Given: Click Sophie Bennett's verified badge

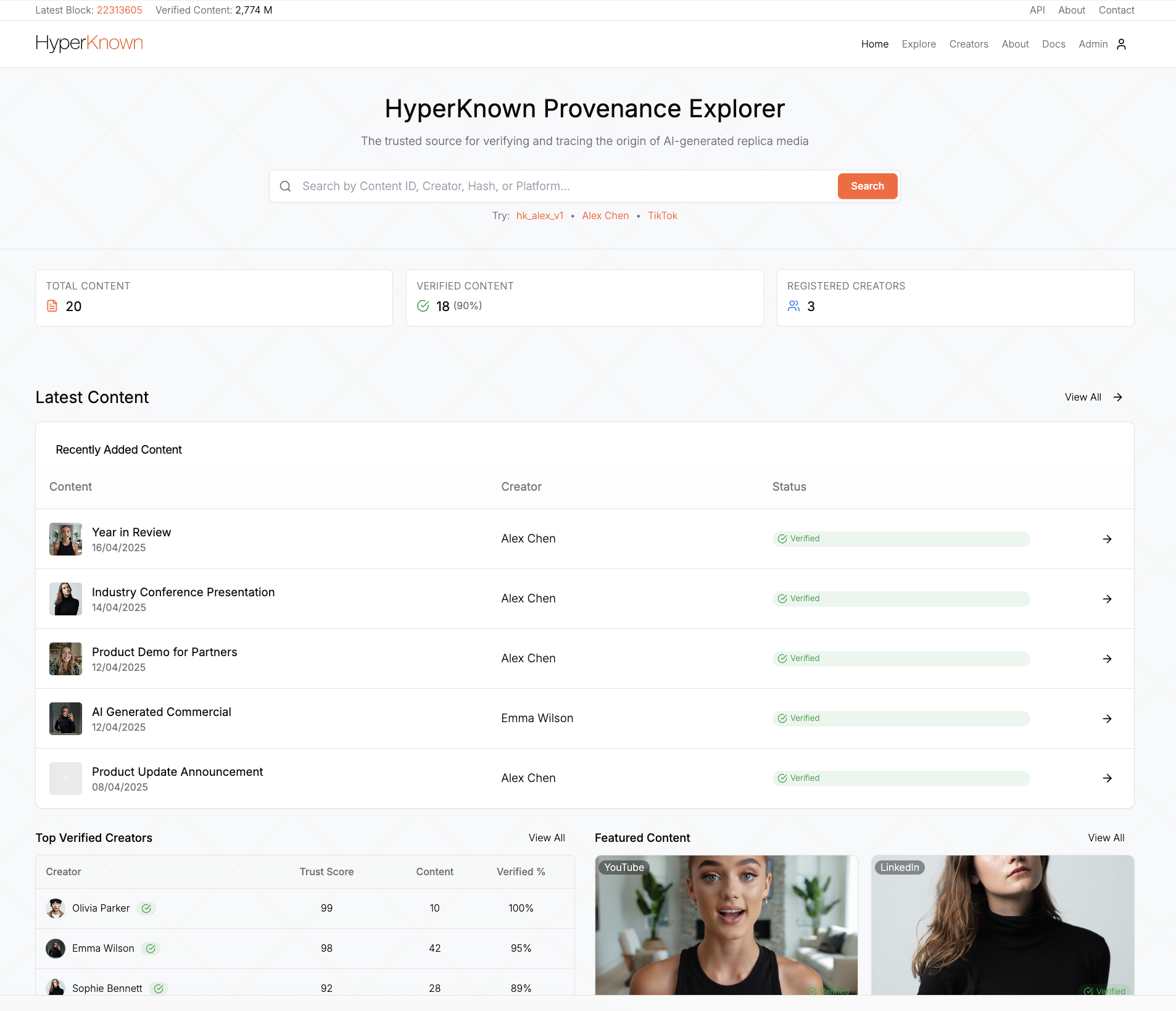Looking at the screenshot, I should 158,988.
